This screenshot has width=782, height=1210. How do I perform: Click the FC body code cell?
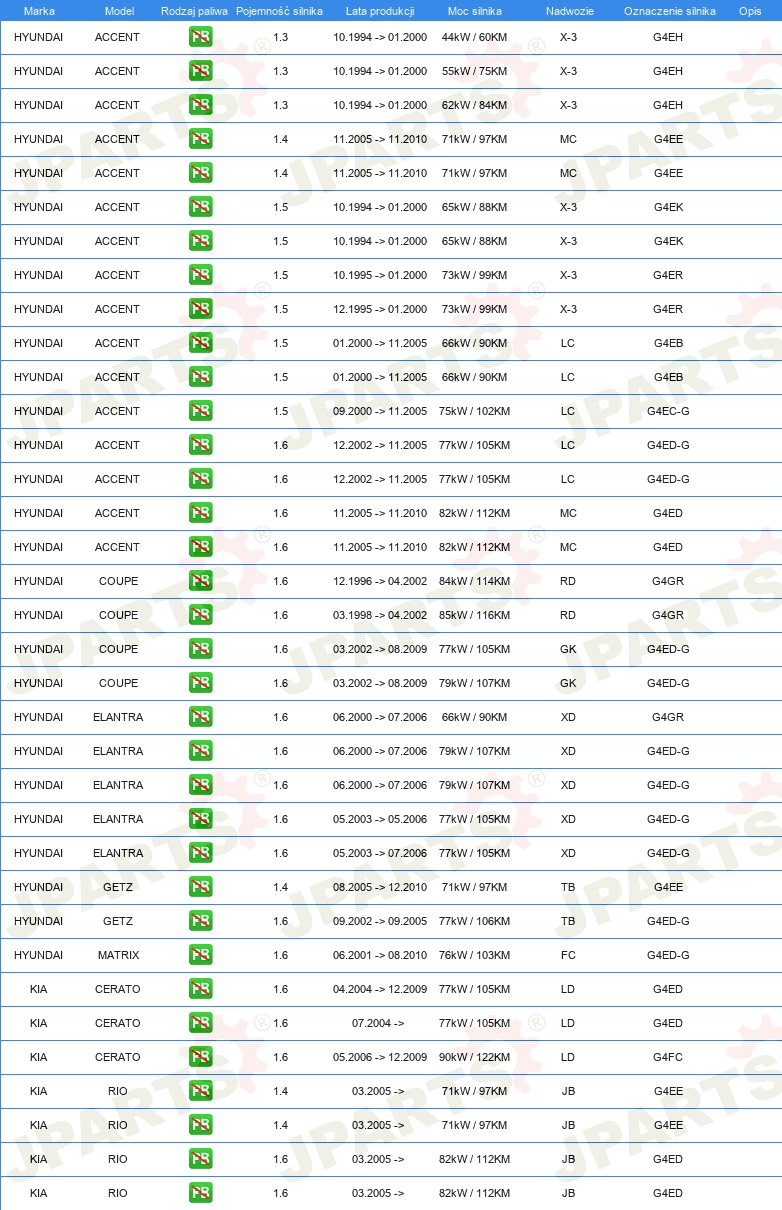[568, 955]
